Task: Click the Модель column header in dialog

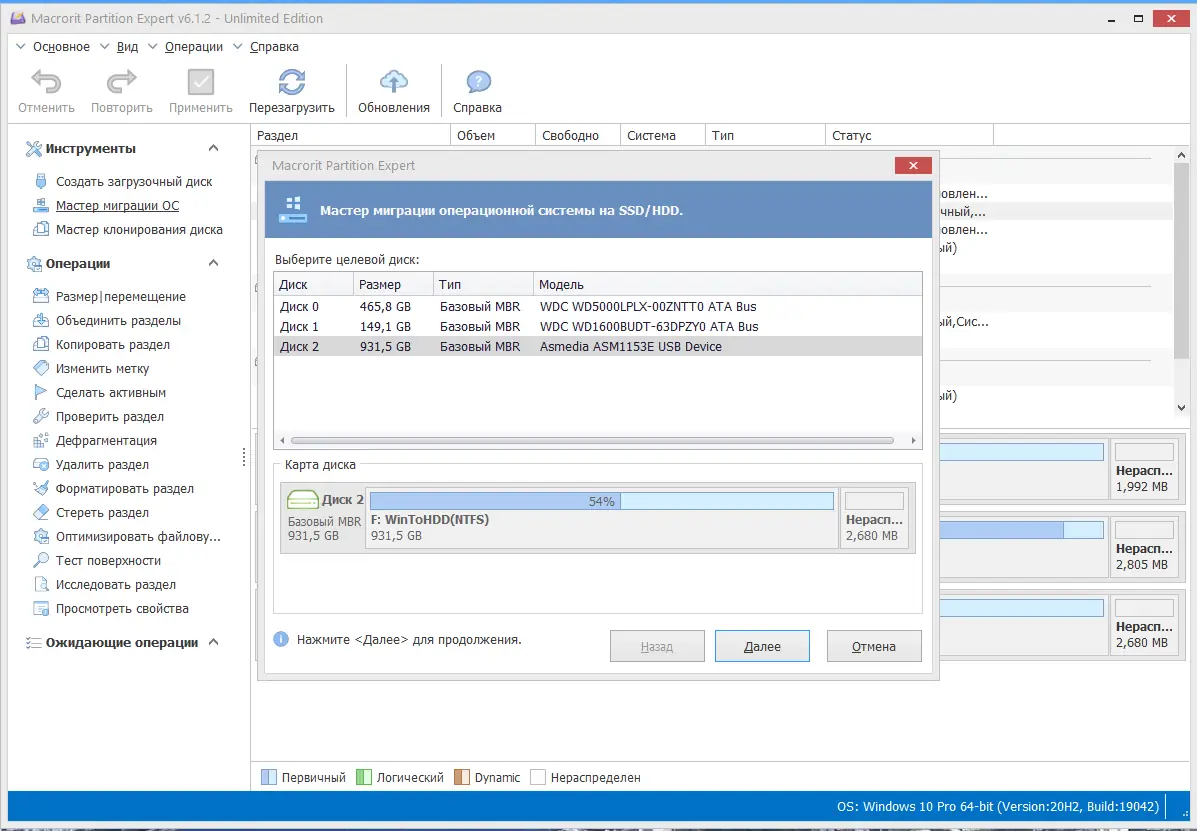Action: [728, 285]
